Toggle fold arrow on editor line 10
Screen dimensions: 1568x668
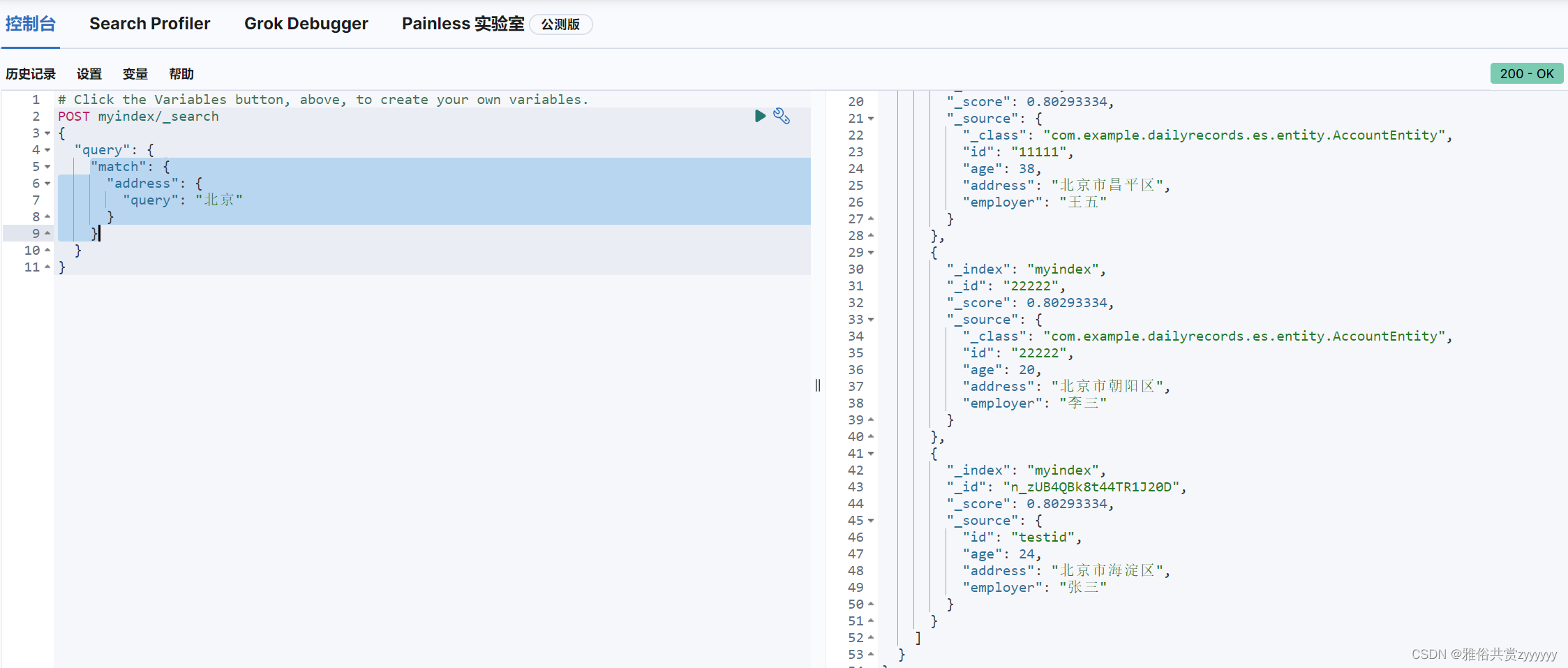47,251
